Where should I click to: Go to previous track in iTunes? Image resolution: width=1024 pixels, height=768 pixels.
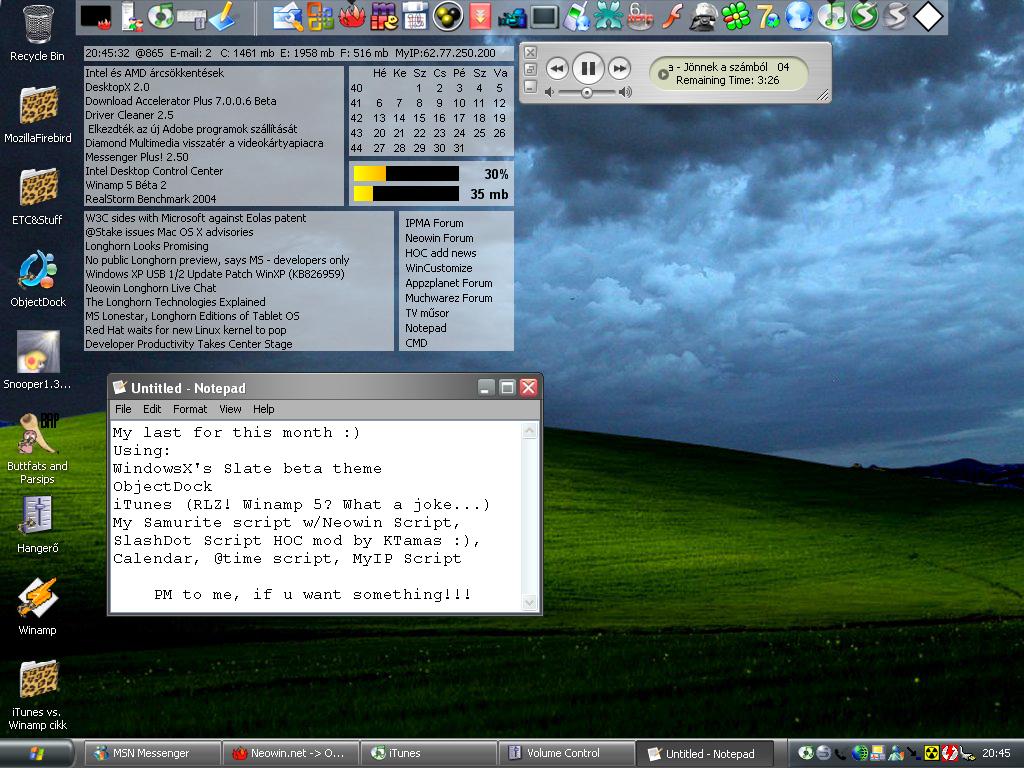pyautogui.click(x=557, y=68)
